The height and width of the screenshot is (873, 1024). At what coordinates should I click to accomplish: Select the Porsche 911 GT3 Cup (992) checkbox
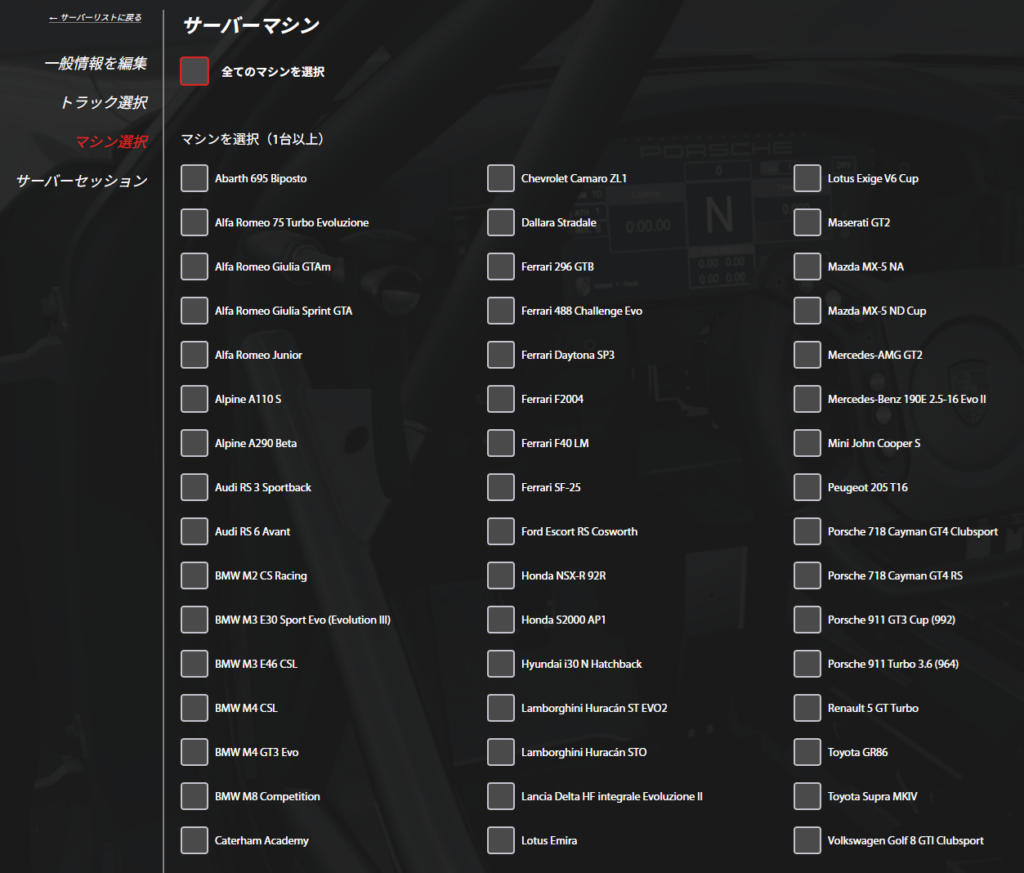[x=807, y=620]
